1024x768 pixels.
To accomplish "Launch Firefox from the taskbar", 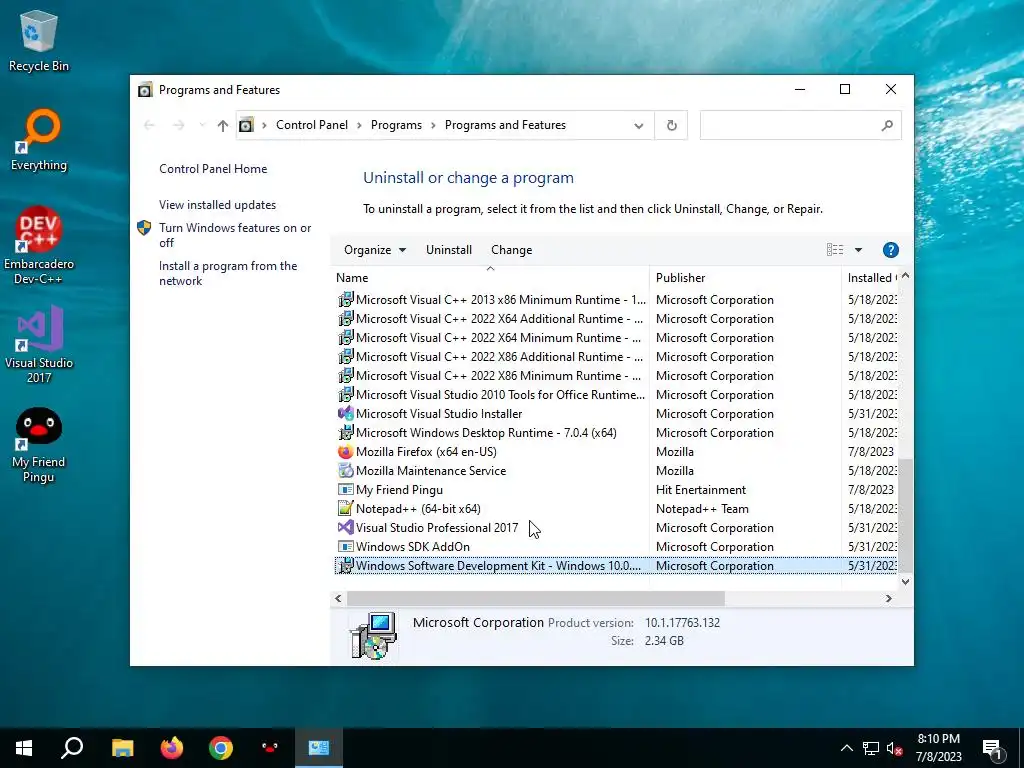I will click(x=172, y=748).
